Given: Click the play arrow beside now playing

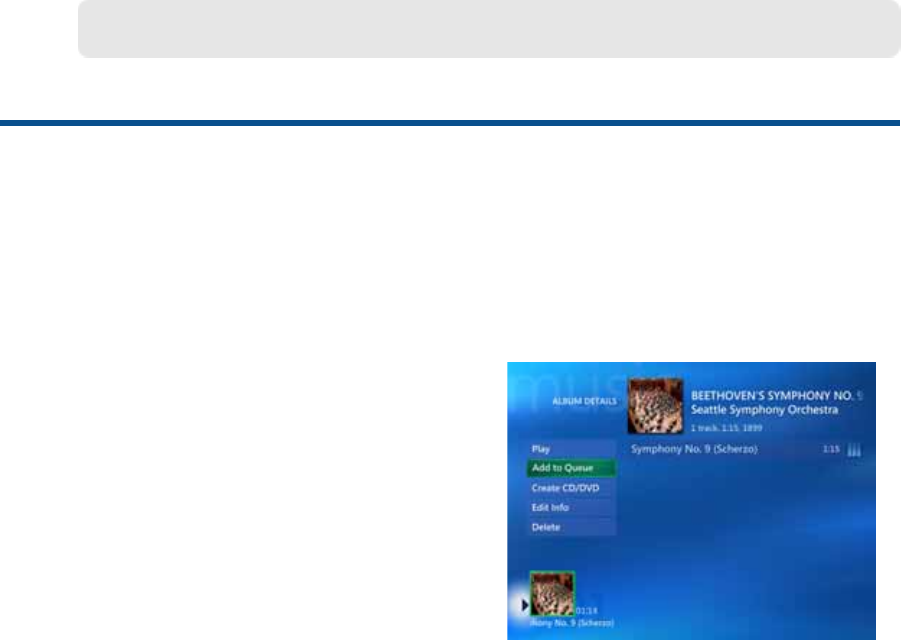Looking at the screenshot, I should click(525, 605).
